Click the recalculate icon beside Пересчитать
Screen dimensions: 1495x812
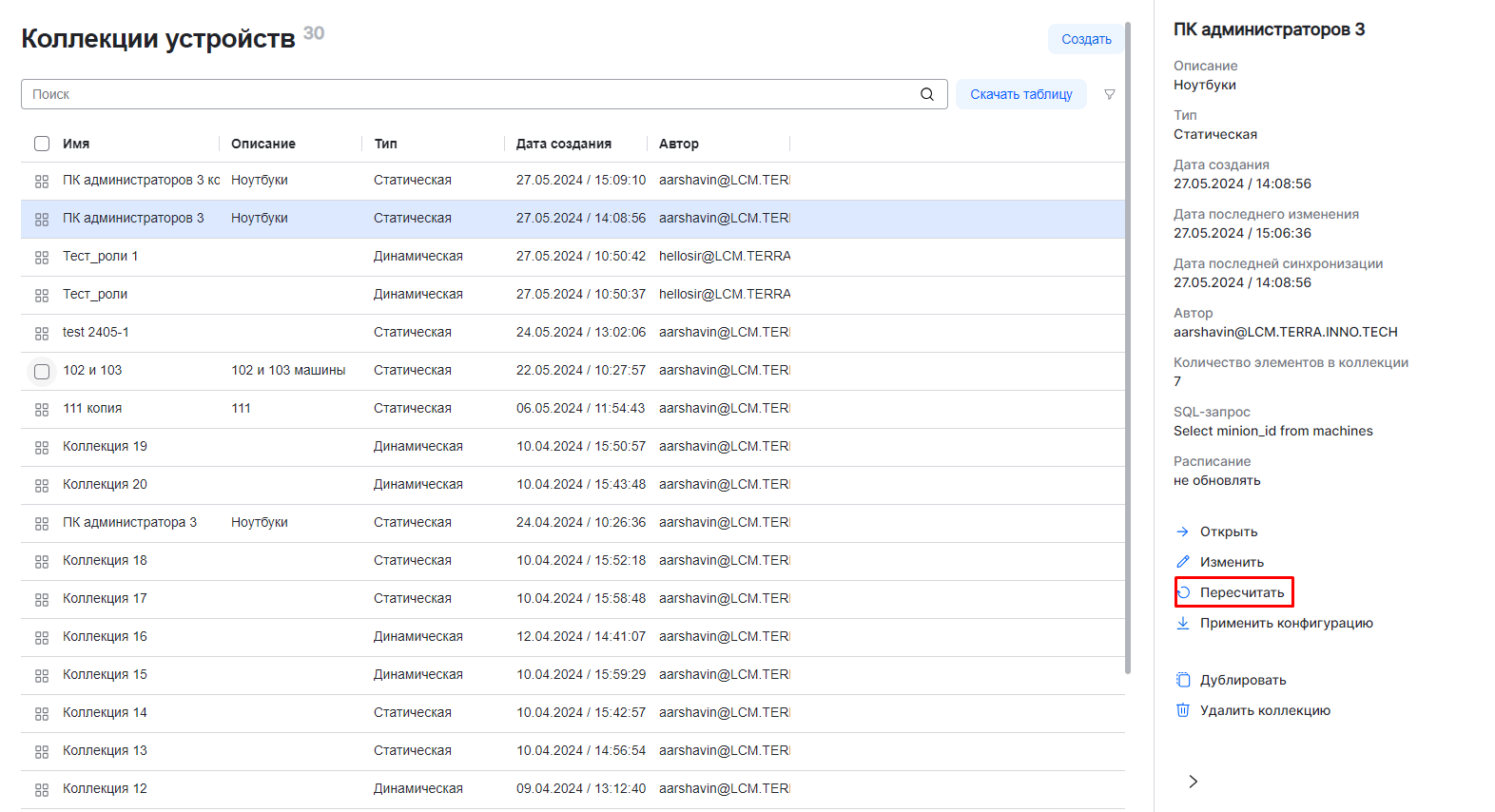click(x=1184, y=592)
